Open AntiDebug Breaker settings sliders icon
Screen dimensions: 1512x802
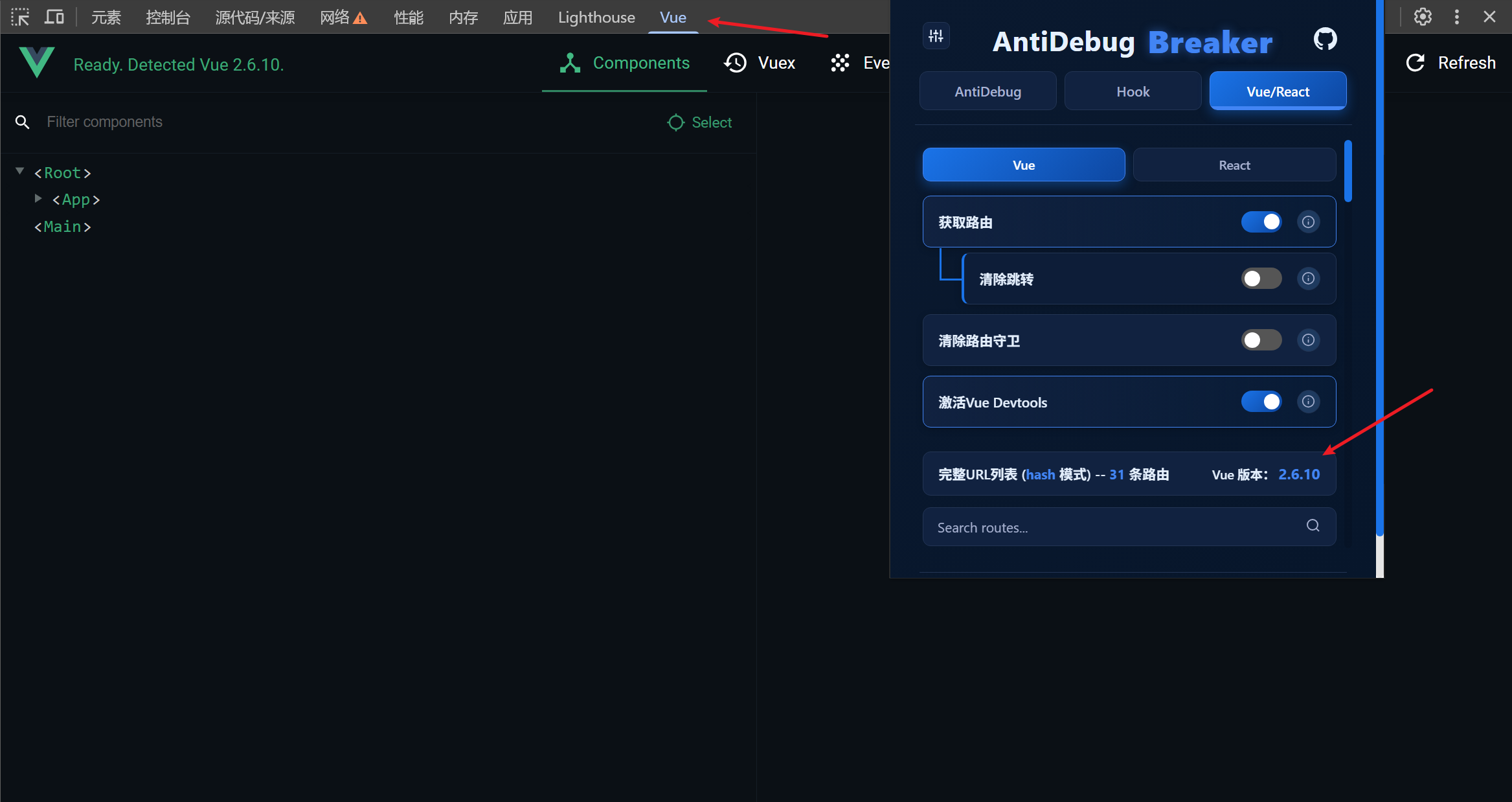pyautogui.click(x=936, y=36)
